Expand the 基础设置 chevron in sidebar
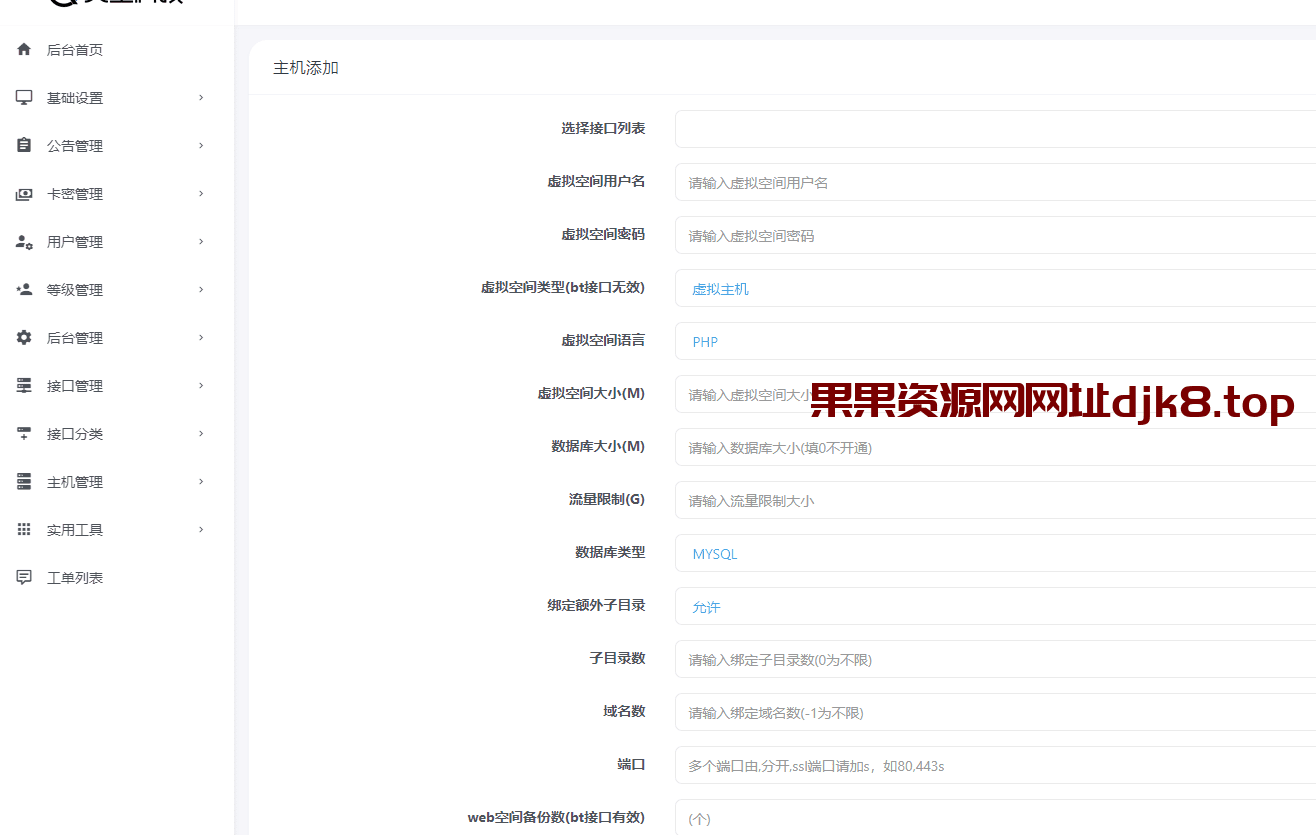 (199, 97)
